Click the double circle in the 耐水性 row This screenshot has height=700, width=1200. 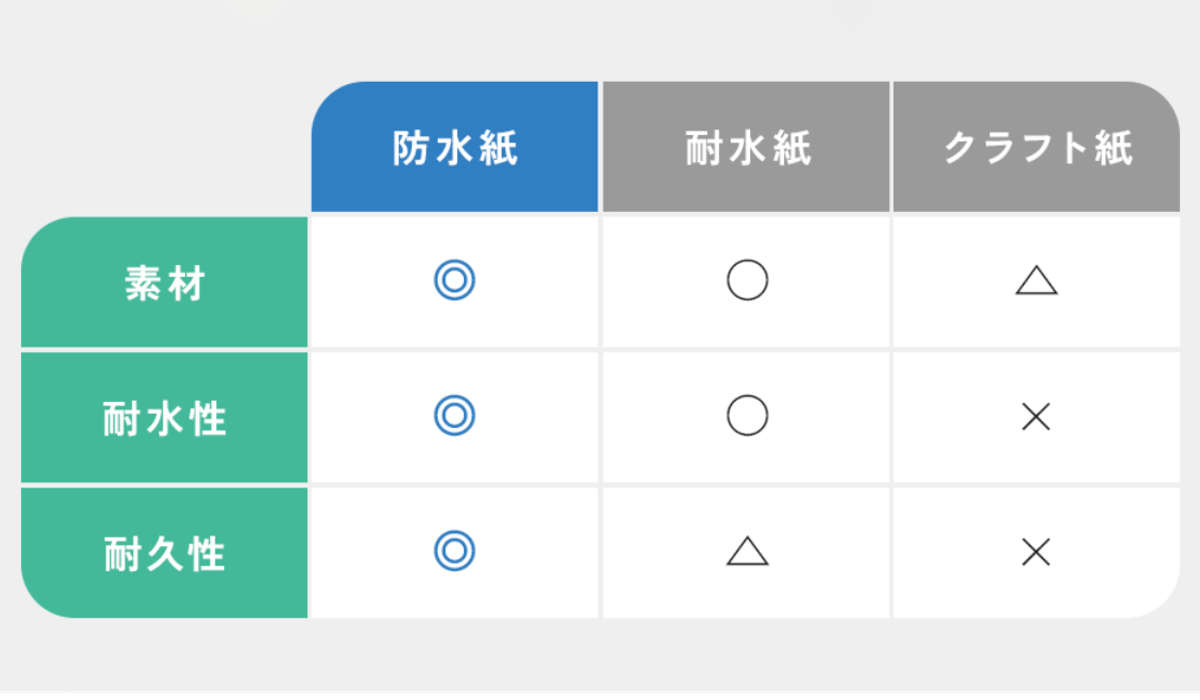(x=455, y=416)
